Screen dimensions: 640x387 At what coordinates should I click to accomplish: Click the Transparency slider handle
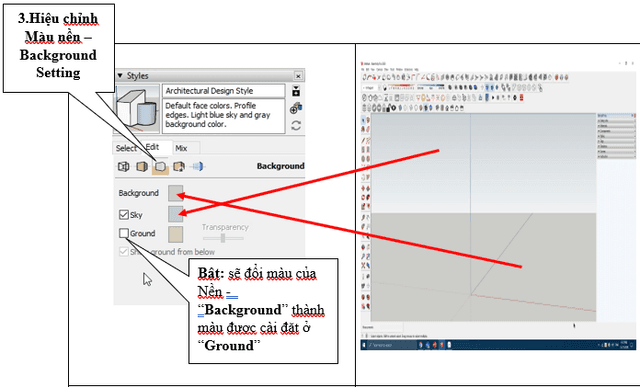point(223,238)
